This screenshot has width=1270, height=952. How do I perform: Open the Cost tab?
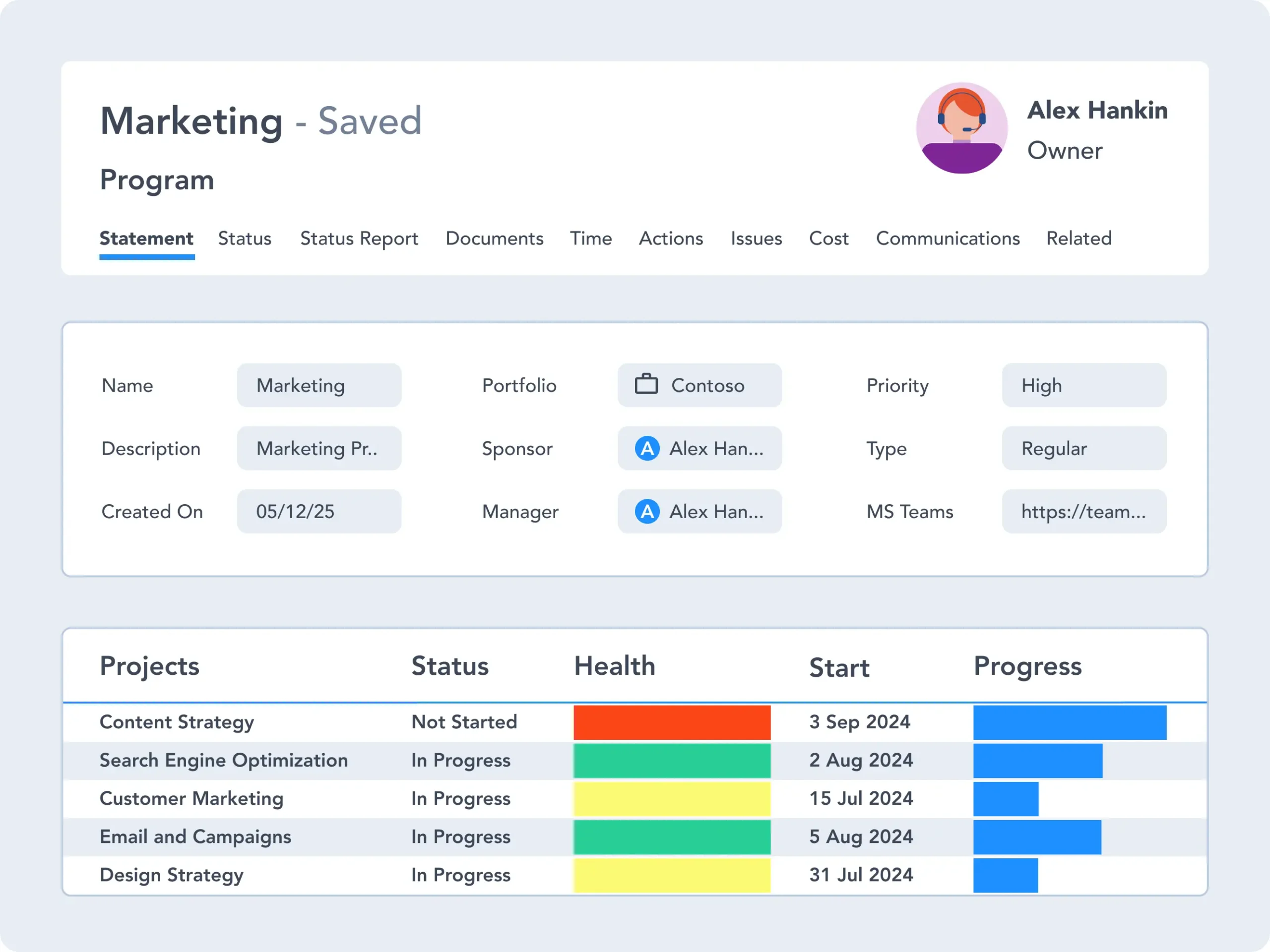(x=828, y=238)
